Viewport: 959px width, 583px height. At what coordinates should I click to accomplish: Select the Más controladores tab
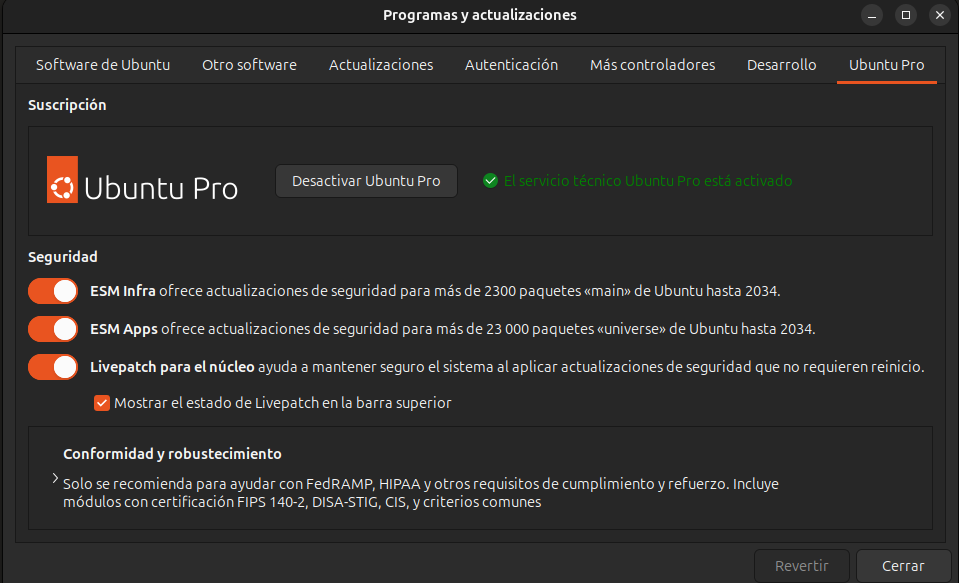[653, 65]
